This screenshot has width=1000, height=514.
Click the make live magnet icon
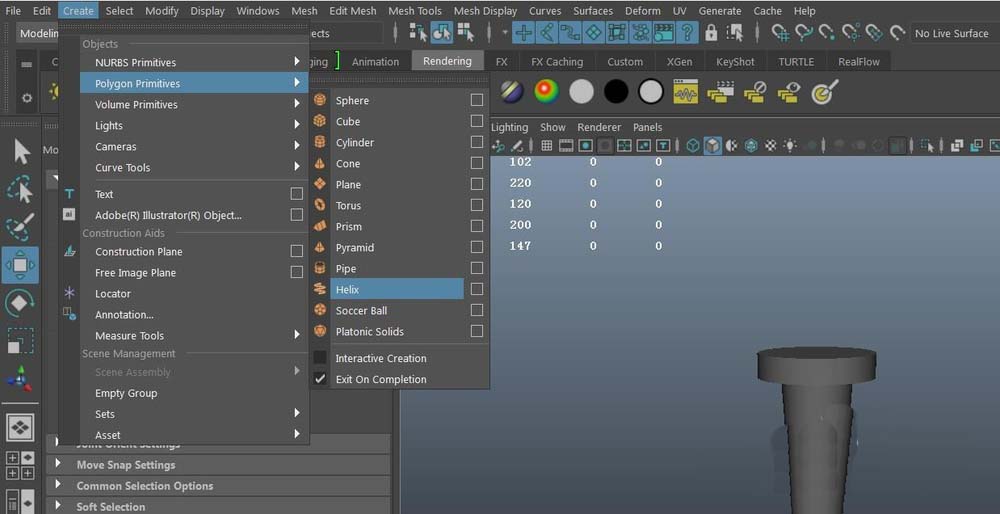(897, 33)
